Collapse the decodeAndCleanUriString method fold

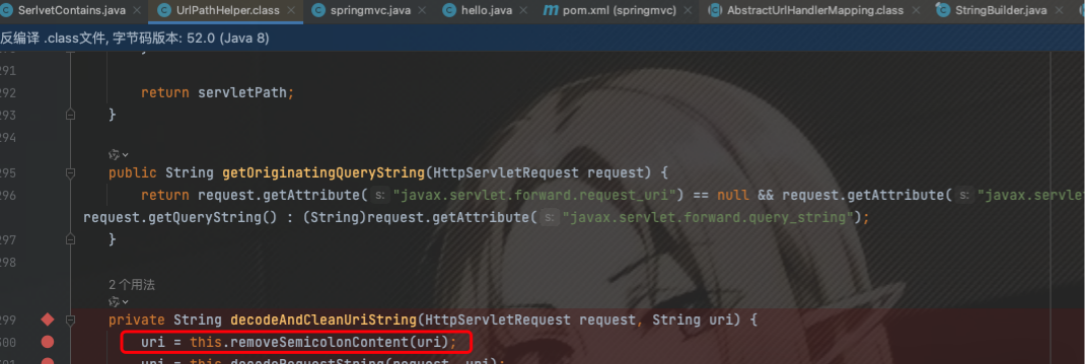70,320
